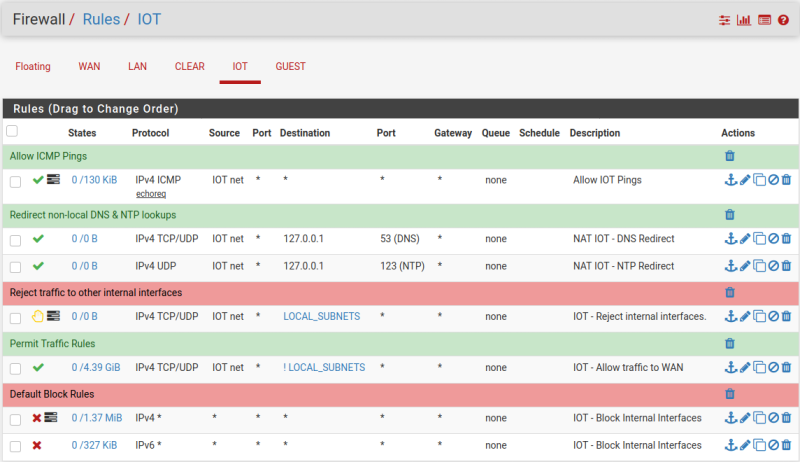
Task: Check the Reject internal interfaces rule checkbox
Action: click(x=15, y=318)
